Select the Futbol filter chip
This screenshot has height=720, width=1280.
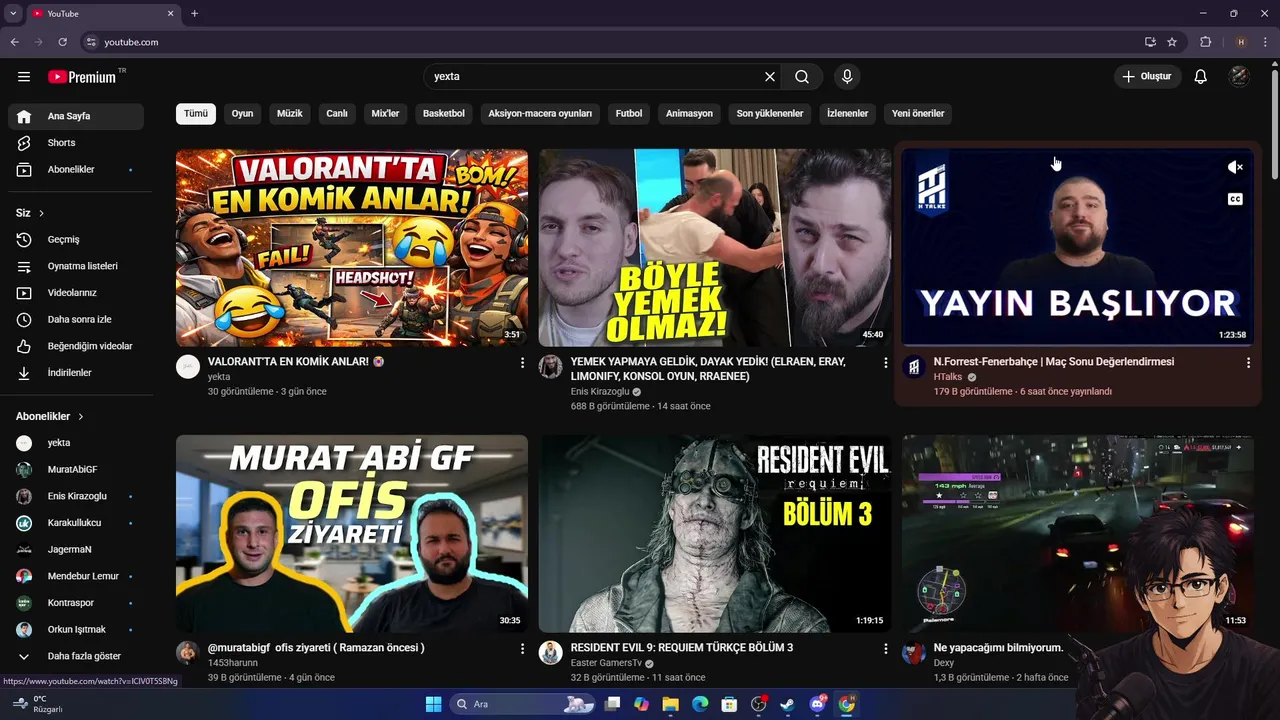629,114
